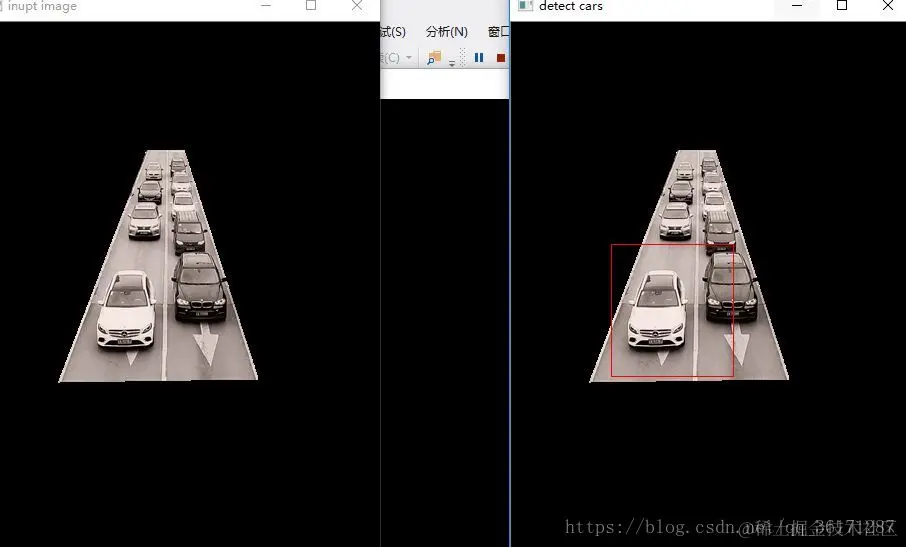Expand the toolbar overflow options arrow
The width and height of the screenshot is (906, 547).
click(x=452, y=63)
